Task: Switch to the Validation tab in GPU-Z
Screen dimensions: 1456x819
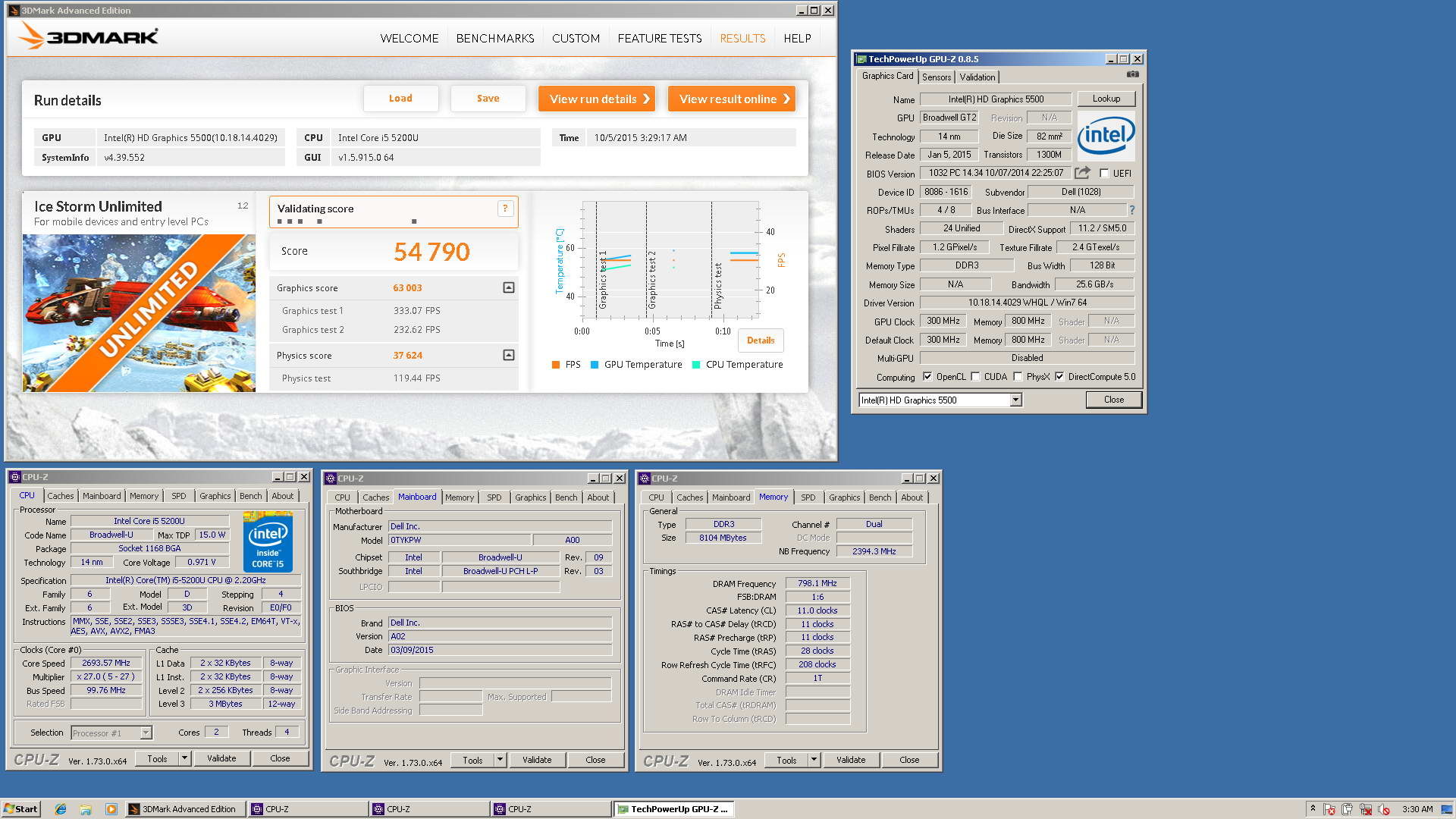Action: pyautogui.click(x=977, y=77)
